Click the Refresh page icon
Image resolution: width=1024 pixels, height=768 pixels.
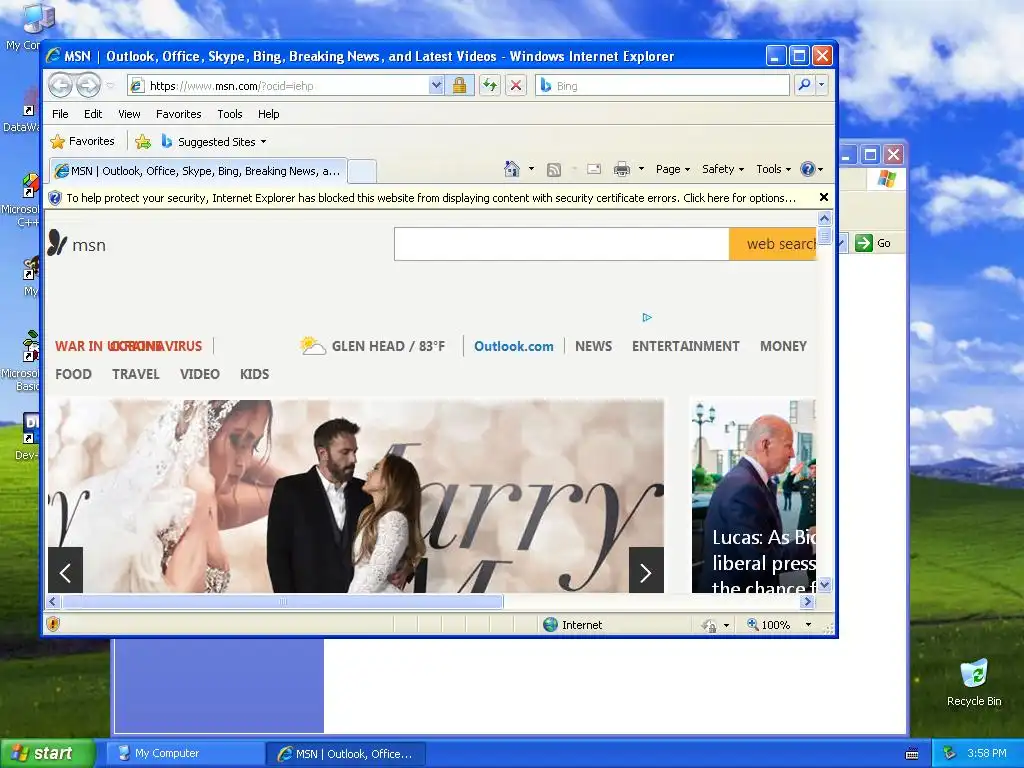490,86
